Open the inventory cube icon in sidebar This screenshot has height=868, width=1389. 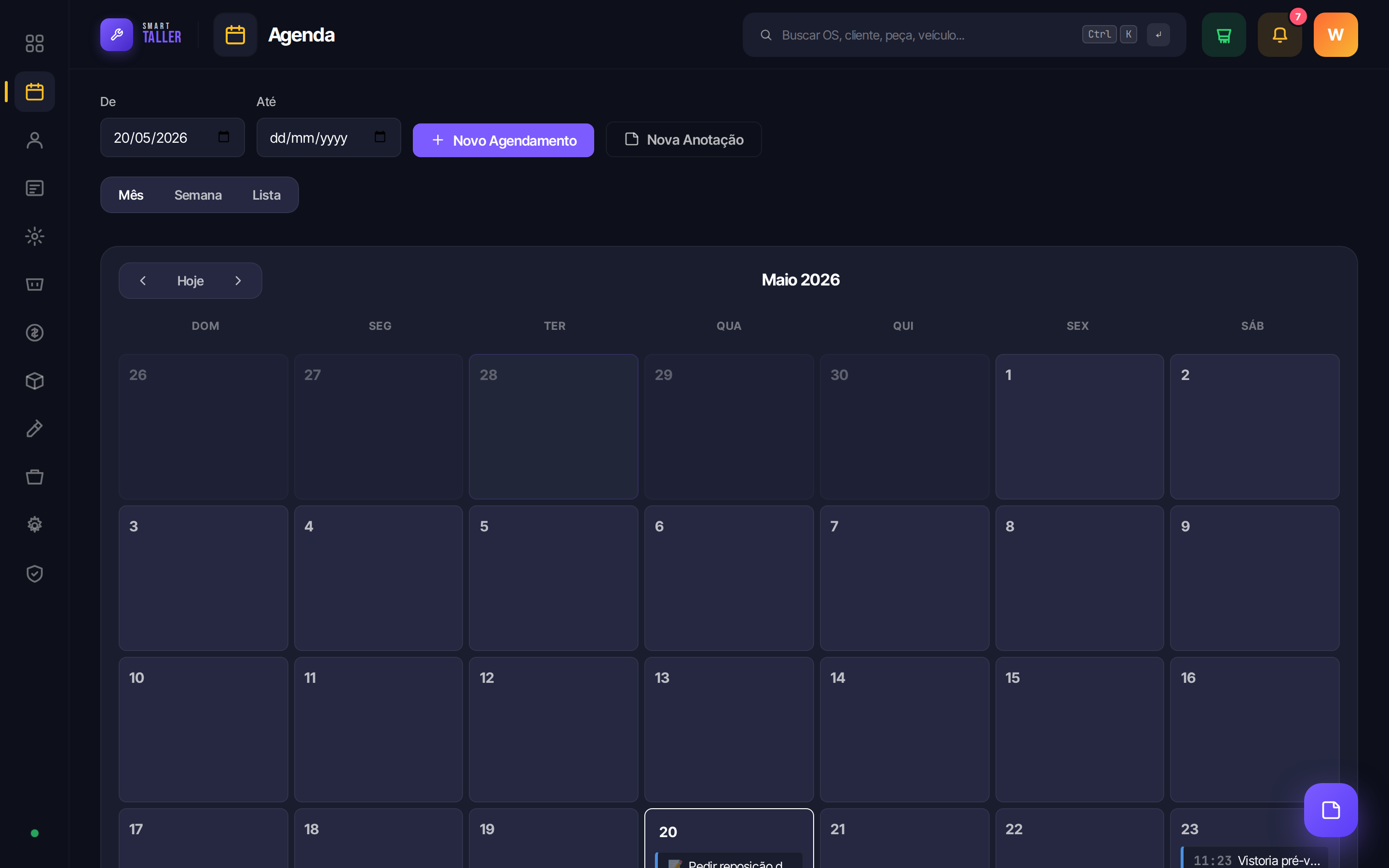tap(34, 381)
